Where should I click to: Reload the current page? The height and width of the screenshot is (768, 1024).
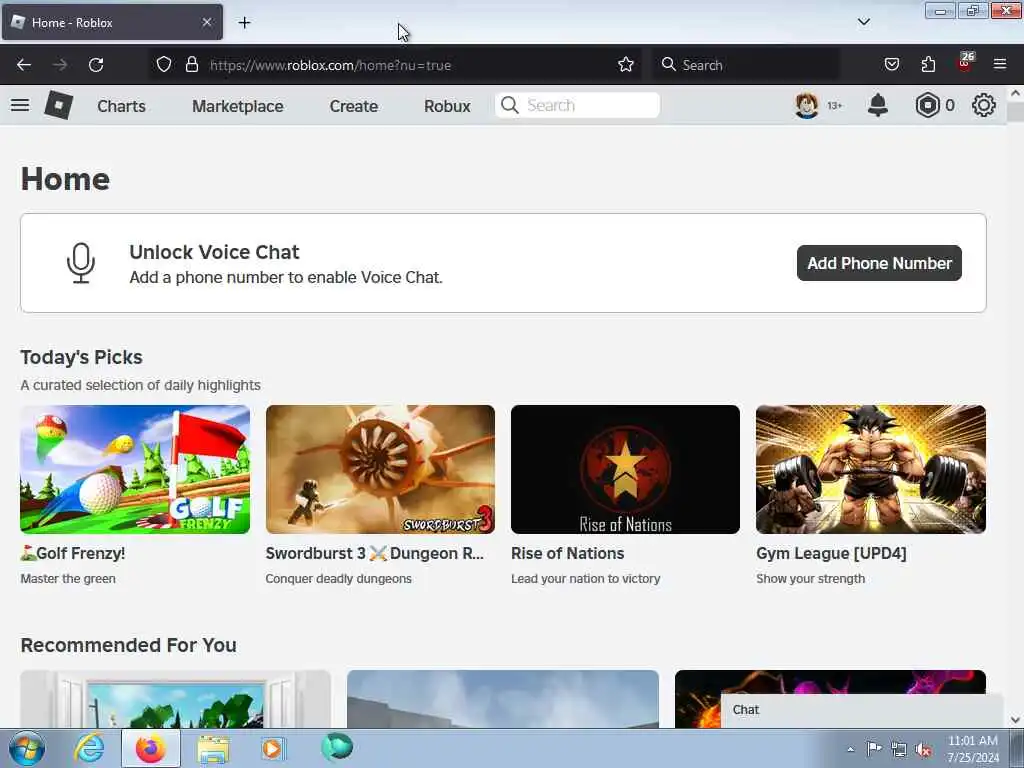coord(96,65)
